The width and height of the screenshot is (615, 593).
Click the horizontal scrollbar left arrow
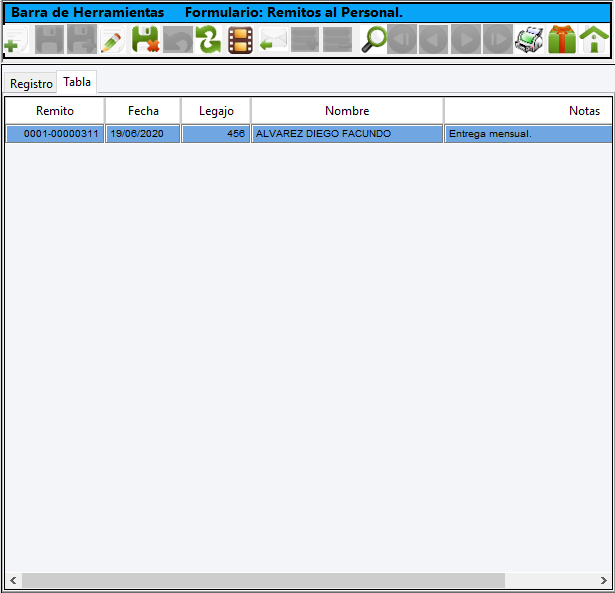(13, 580)
